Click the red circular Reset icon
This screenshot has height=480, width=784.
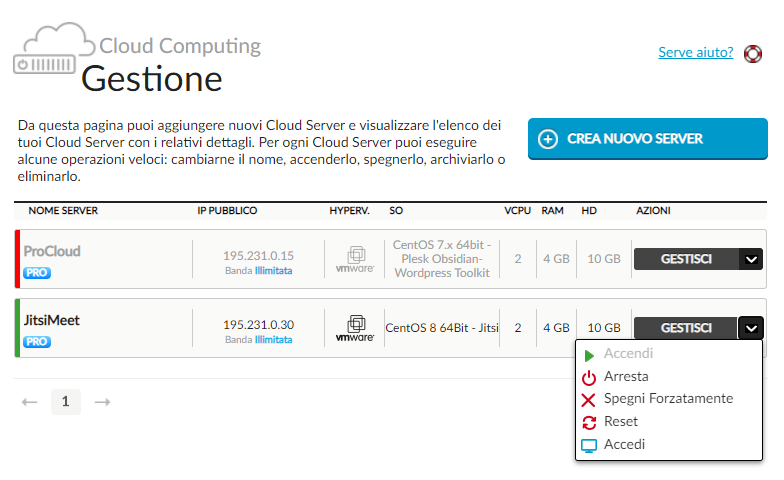589,422
